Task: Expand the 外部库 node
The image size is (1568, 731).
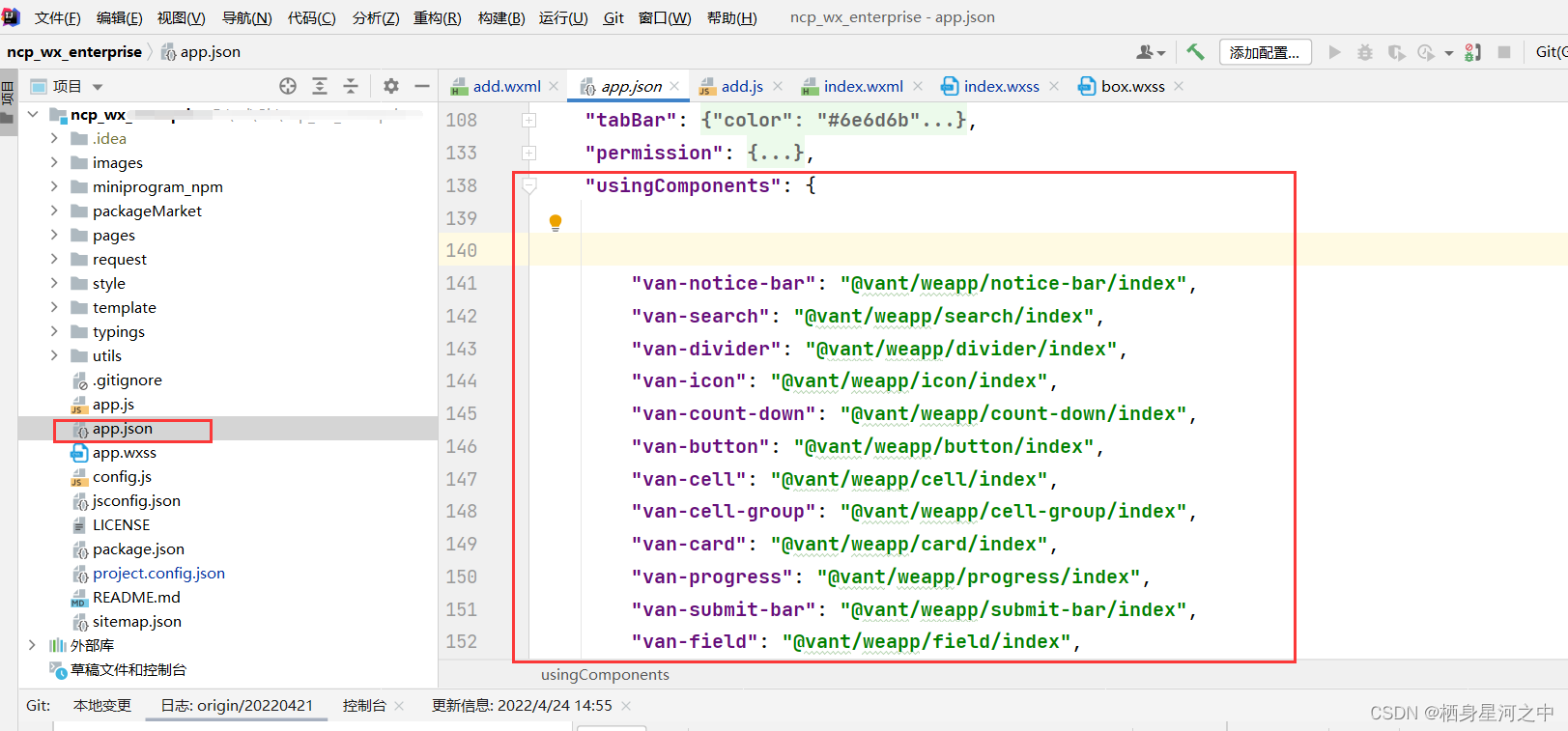Action: point(32,645)
